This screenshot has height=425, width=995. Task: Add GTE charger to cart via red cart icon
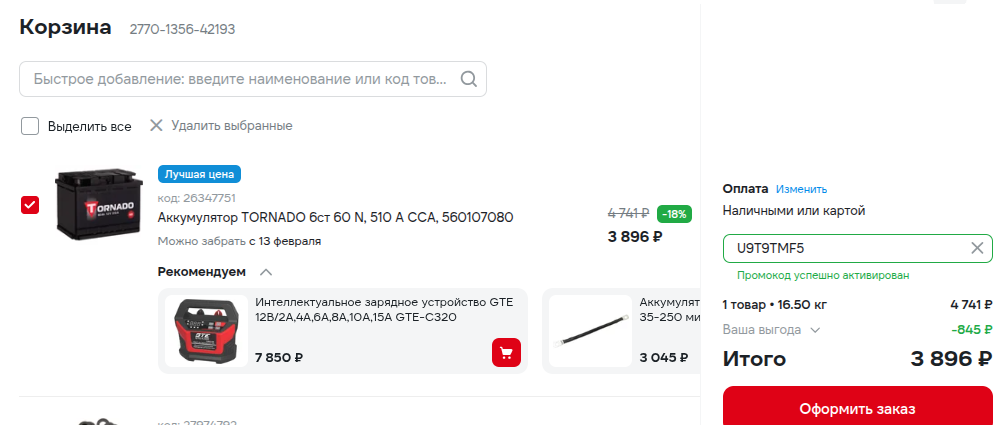pos(506,353)
